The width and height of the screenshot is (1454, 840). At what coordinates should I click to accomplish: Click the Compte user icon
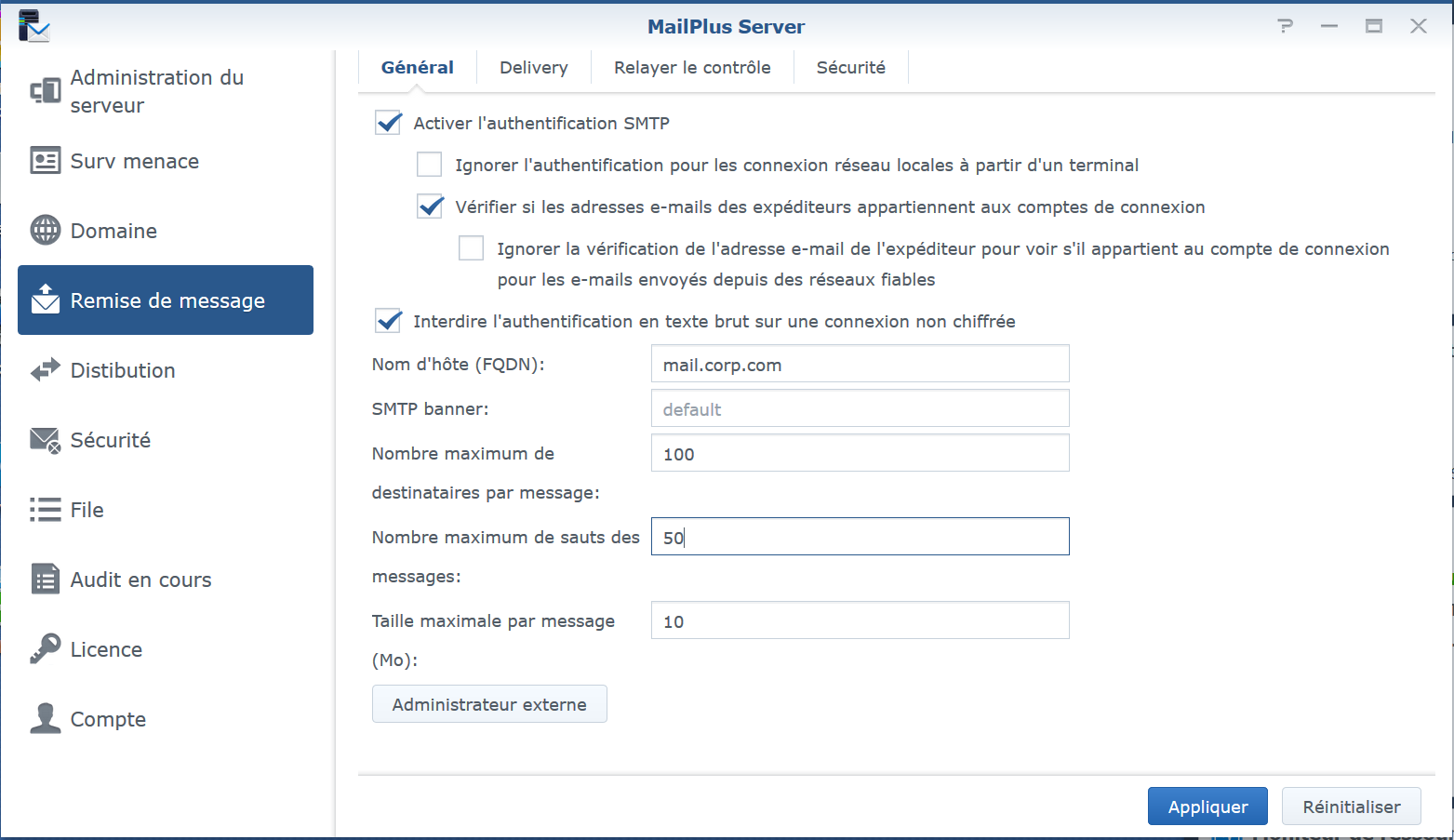pos(45,719)
